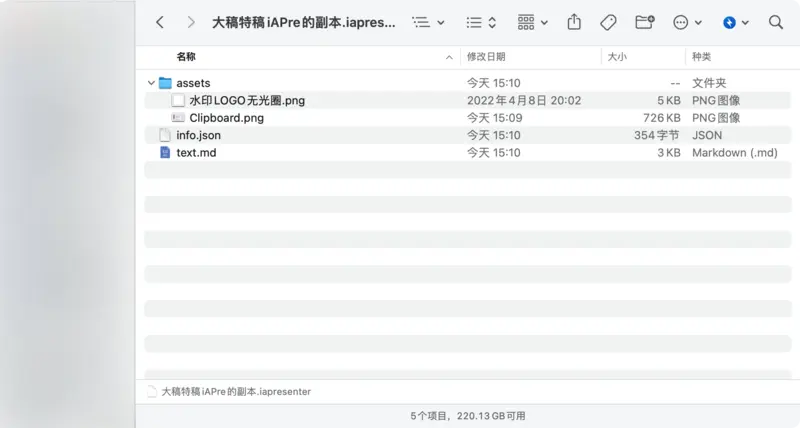800x428 pixels.
Task: Click the 5 KB size value
Action: coord(669,100)
